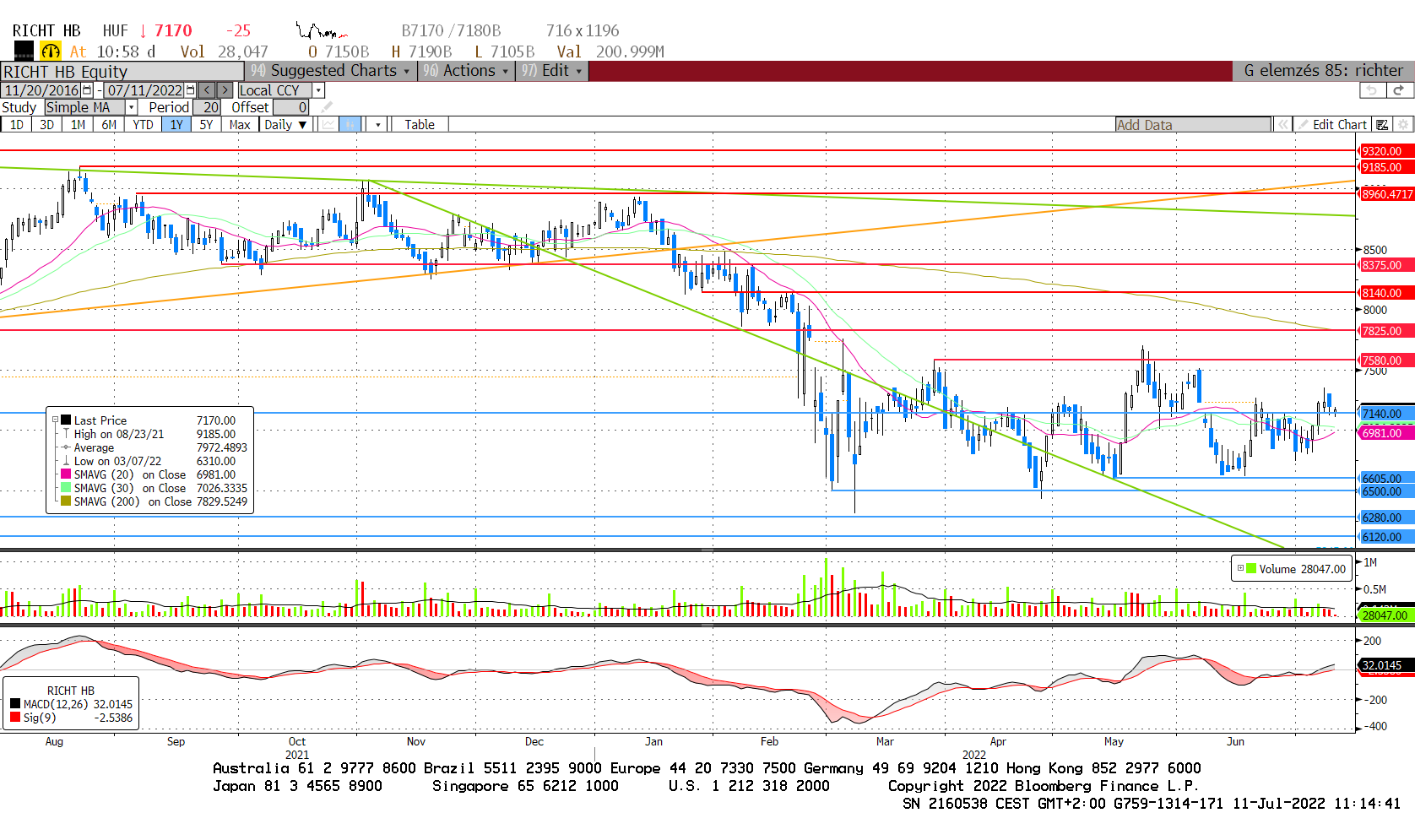
Task: Click the red Sig(9) legend swatch
Action: pos(15,718)
